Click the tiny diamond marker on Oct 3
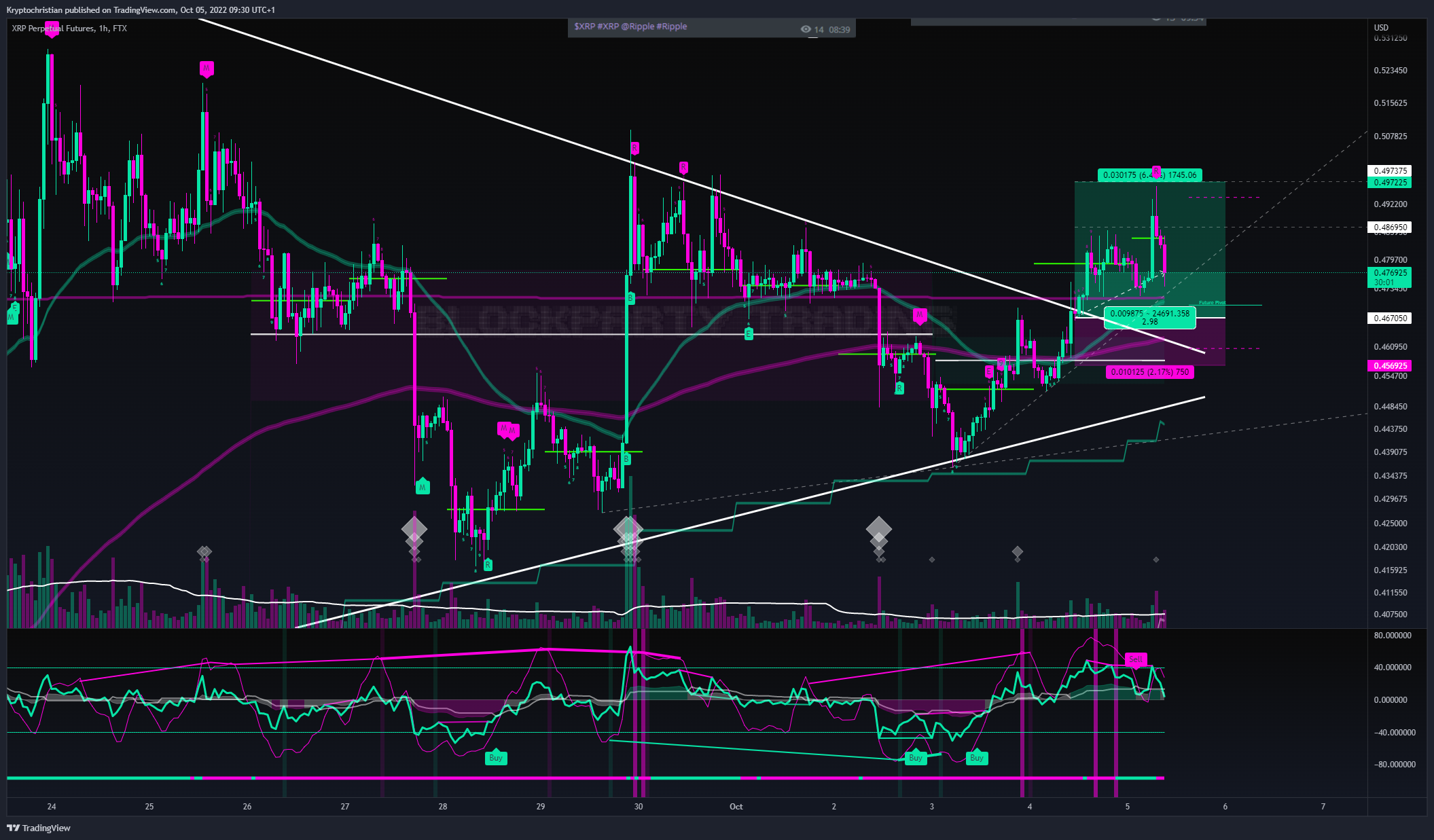 [932, 560]
